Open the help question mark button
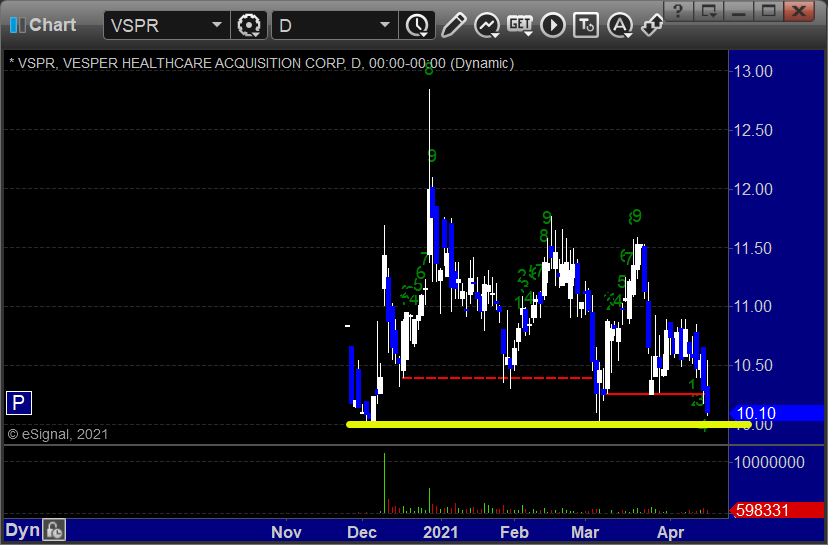This screenshot has height=545, width=828. pyautogui.click(x=679, y=11)
